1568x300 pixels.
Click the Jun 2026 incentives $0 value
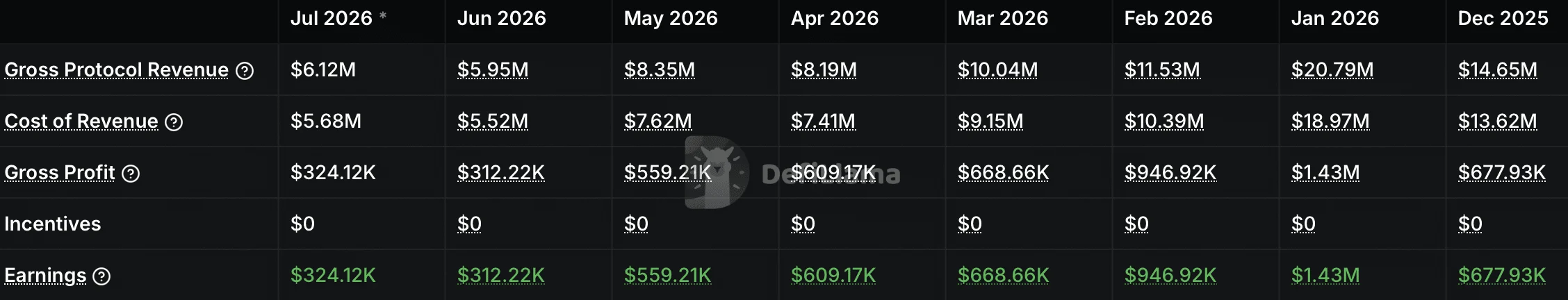click(x=469, y=224)
